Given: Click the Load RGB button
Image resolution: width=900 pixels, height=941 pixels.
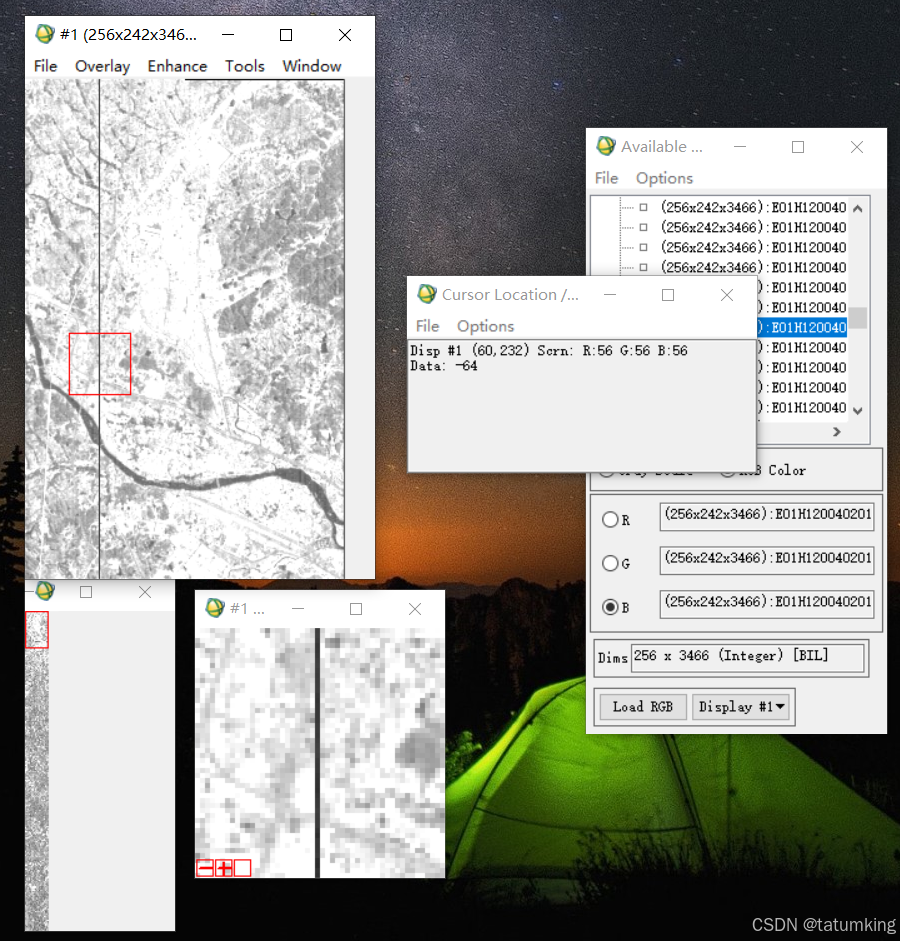Looking at the screenshot, I should pyautogui.click(x=643, y=707).
